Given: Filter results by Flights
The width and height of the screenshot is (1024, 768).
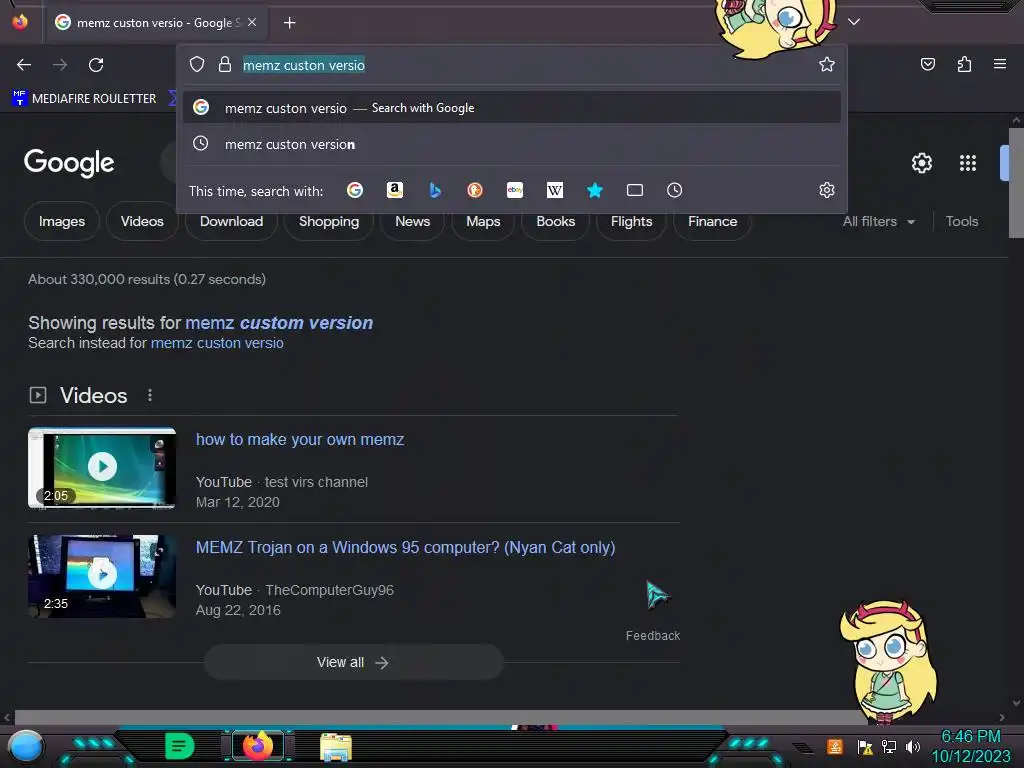Looking at the screenshot, I should [x=632, y=221].
